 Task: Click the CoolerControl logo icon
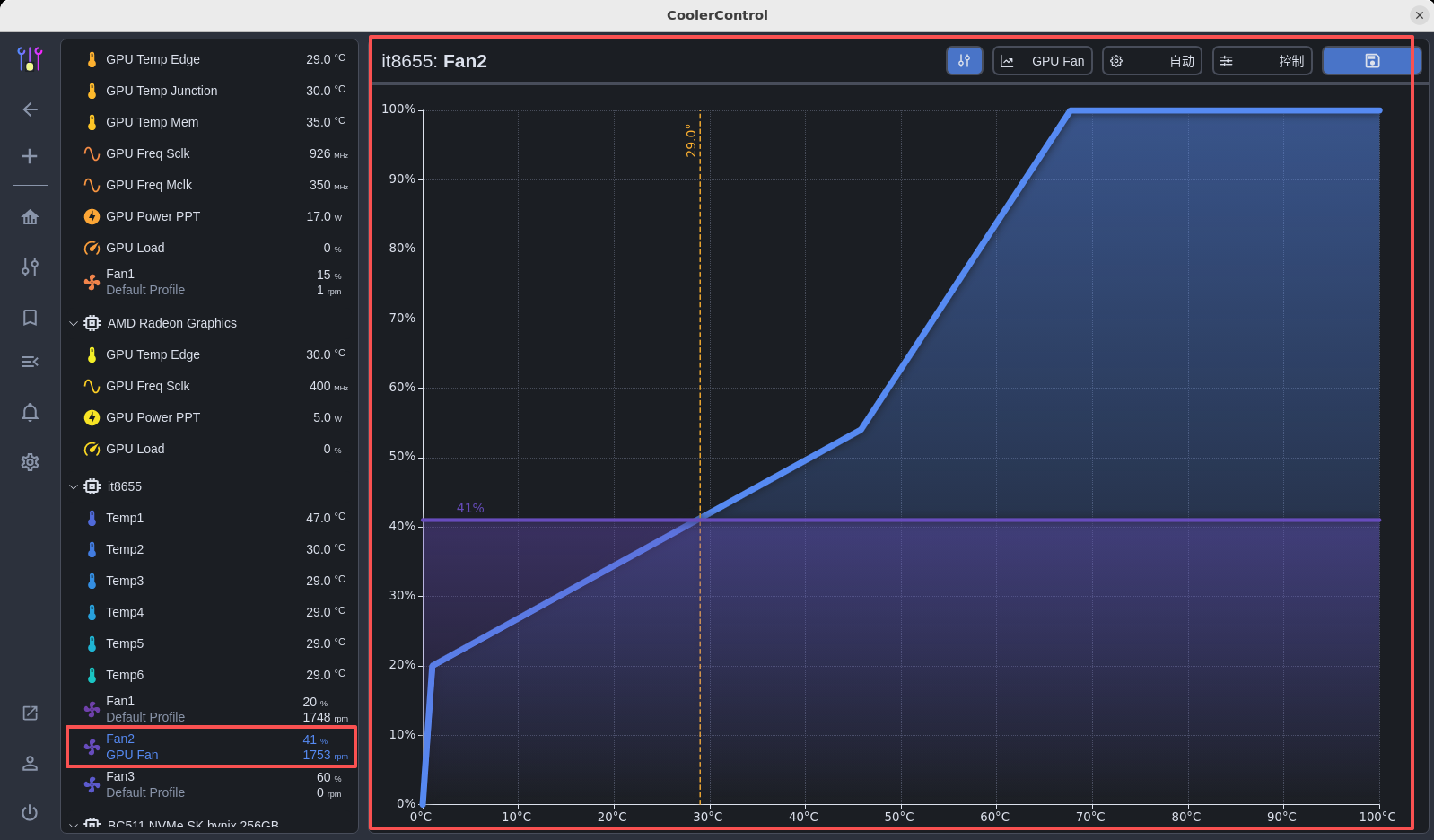point(30,59)
